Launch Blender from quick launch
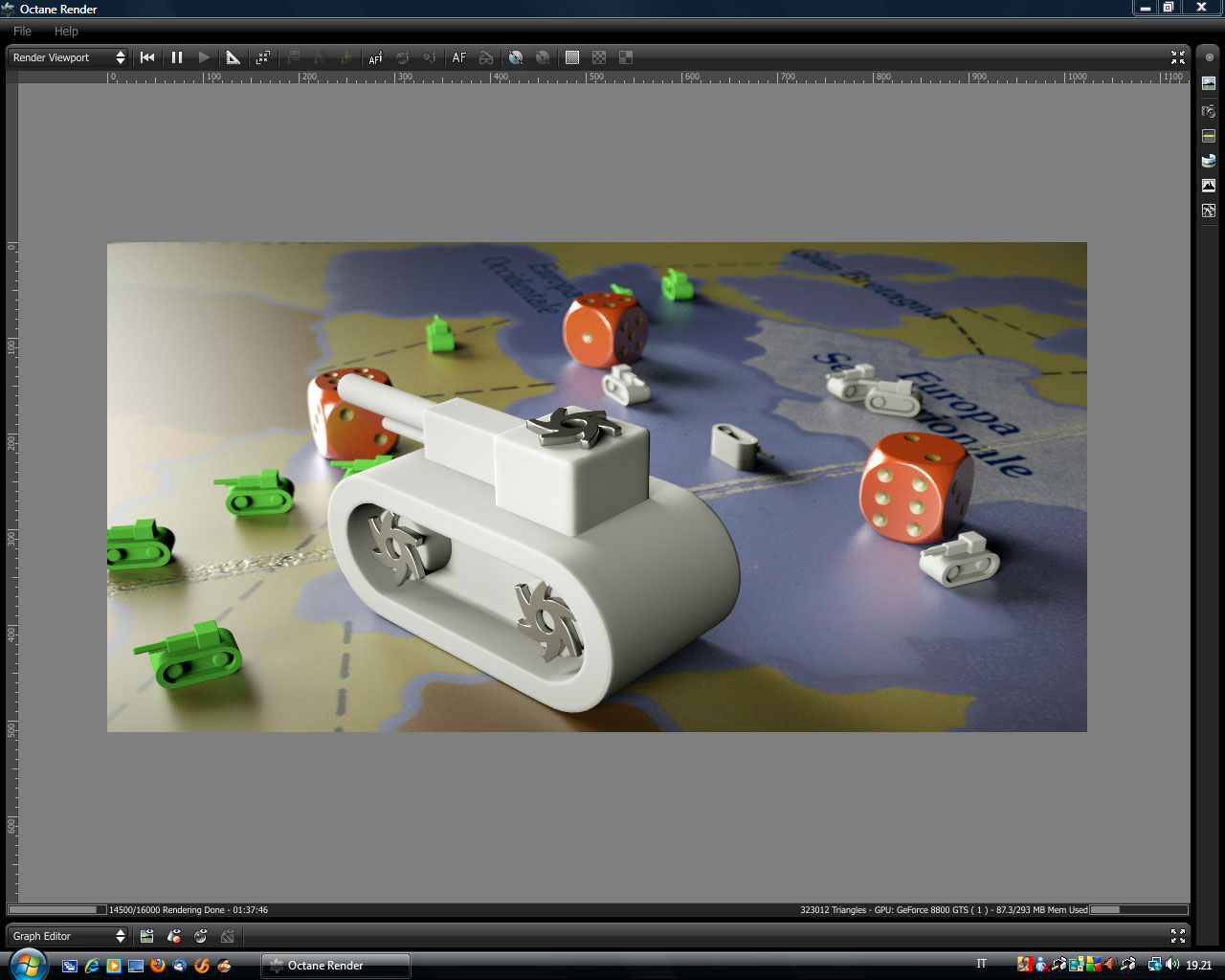This screenshot has height=980, width=1225. [202, 966]
